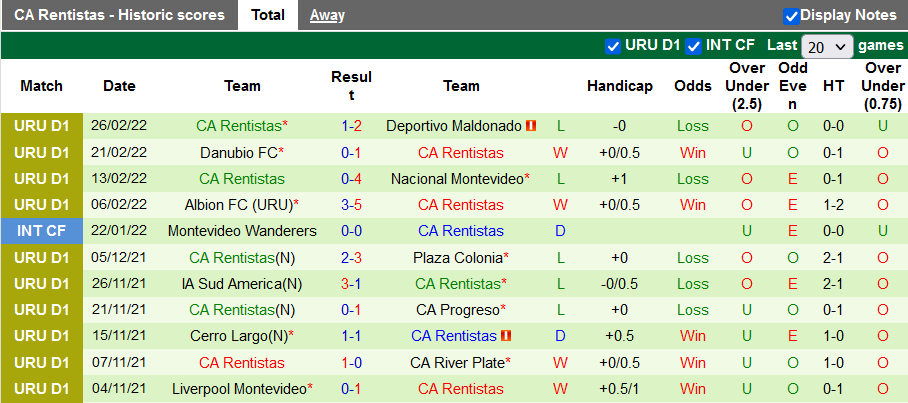Toggle the Display Notes checkbox
908x403 pixels.
(x=791, y=16)
